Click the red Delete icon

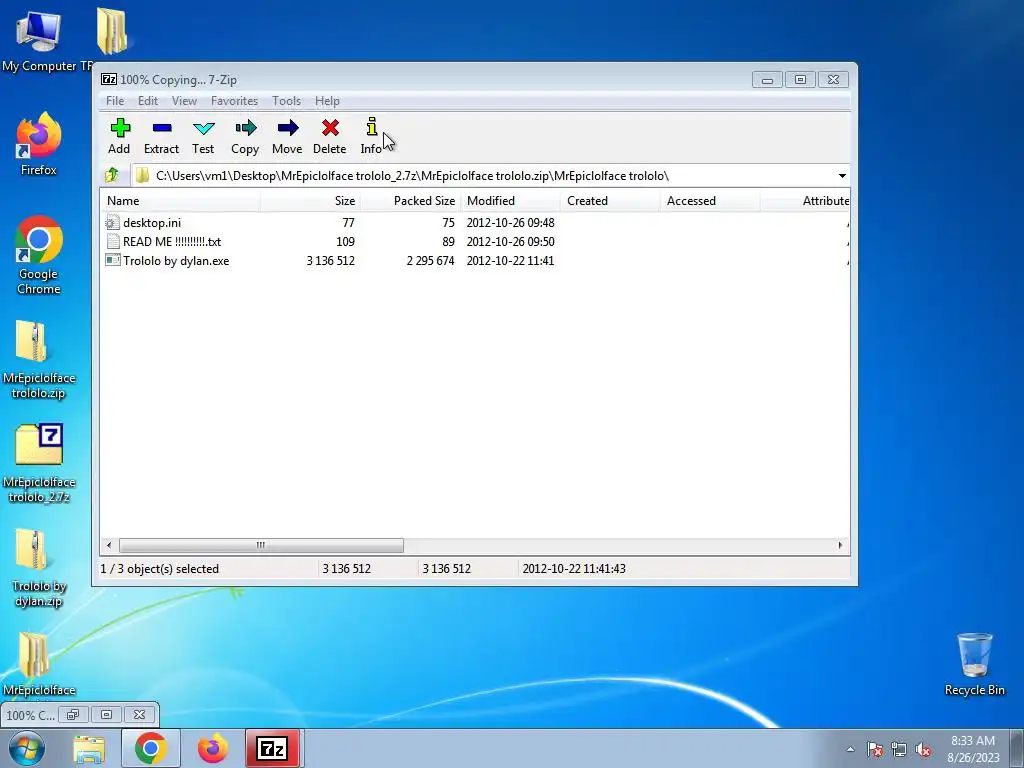click(330, 128)
